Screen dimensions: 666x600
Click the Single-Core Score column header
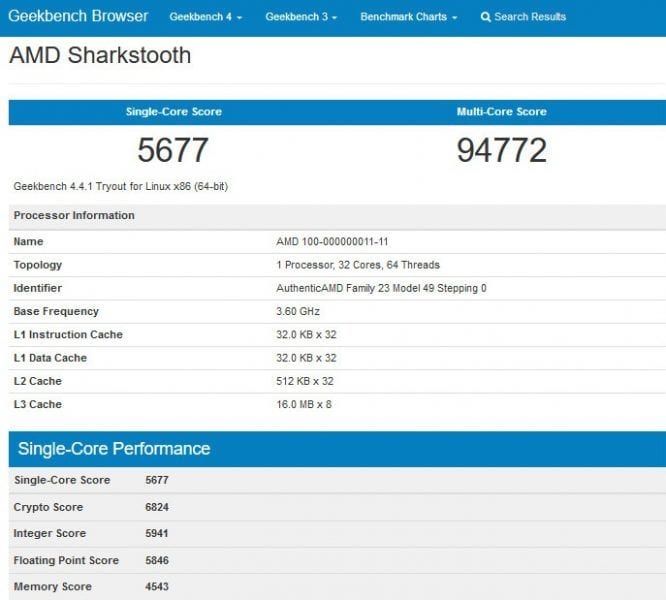[x=174, y=112]
